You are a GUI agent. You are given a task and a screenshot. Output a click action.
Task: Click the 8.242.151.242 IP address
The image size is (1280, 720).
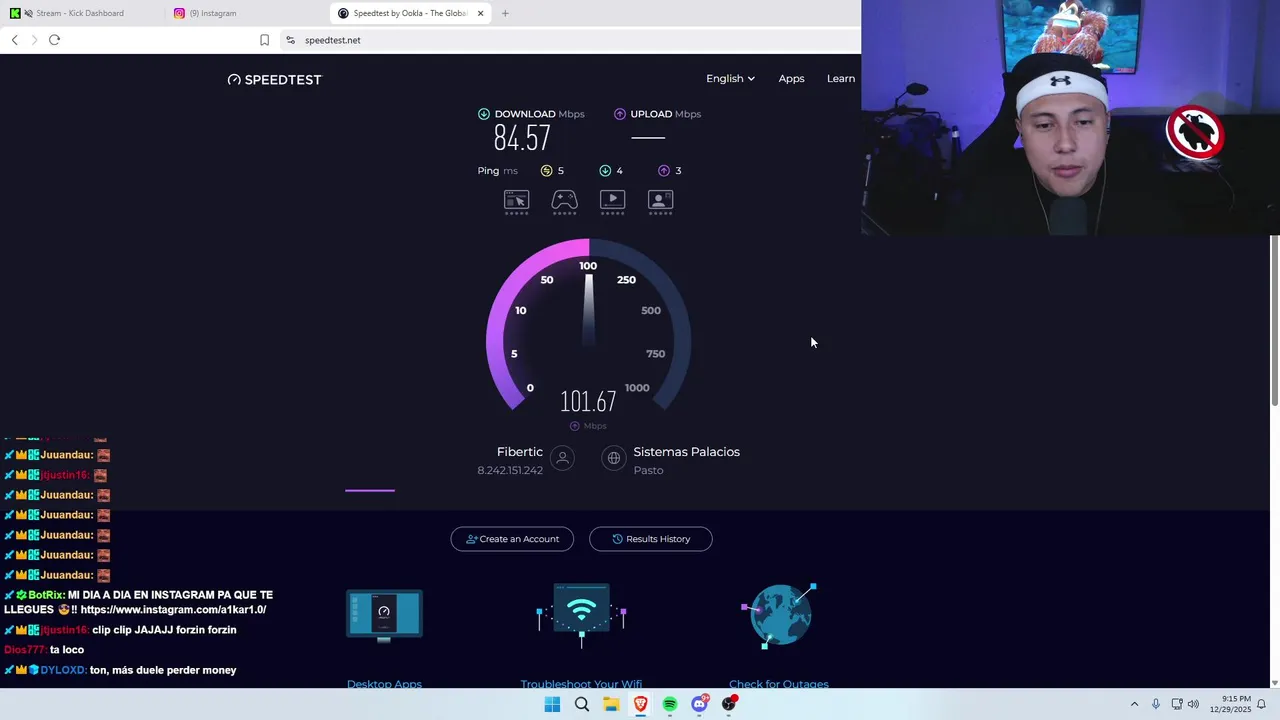click(x=510, y=470)
